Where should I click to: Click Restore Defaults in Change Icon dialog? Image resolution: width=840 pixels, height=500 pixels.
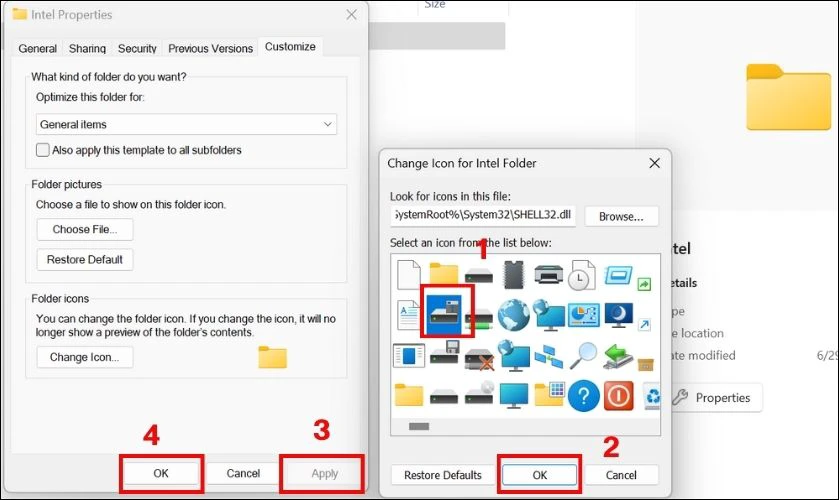442,475
